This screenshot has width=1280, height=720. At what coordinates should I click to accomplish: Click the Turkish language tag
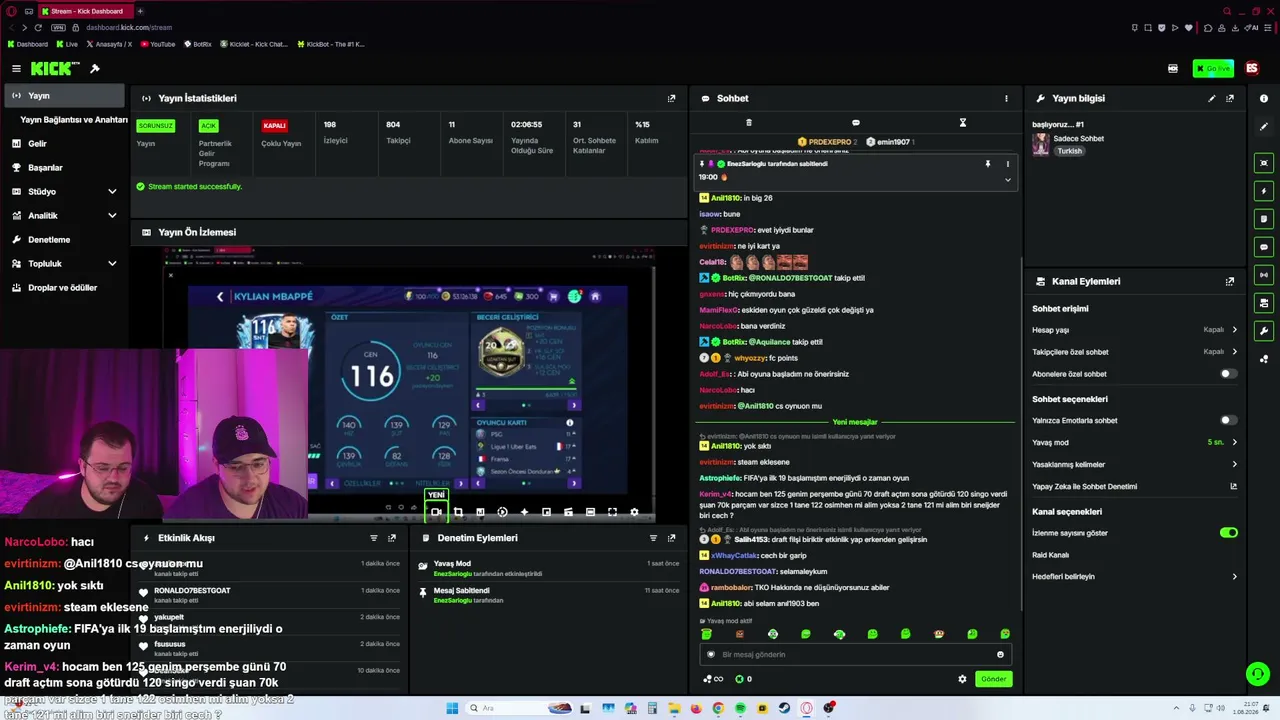(x=1070, y=151)
